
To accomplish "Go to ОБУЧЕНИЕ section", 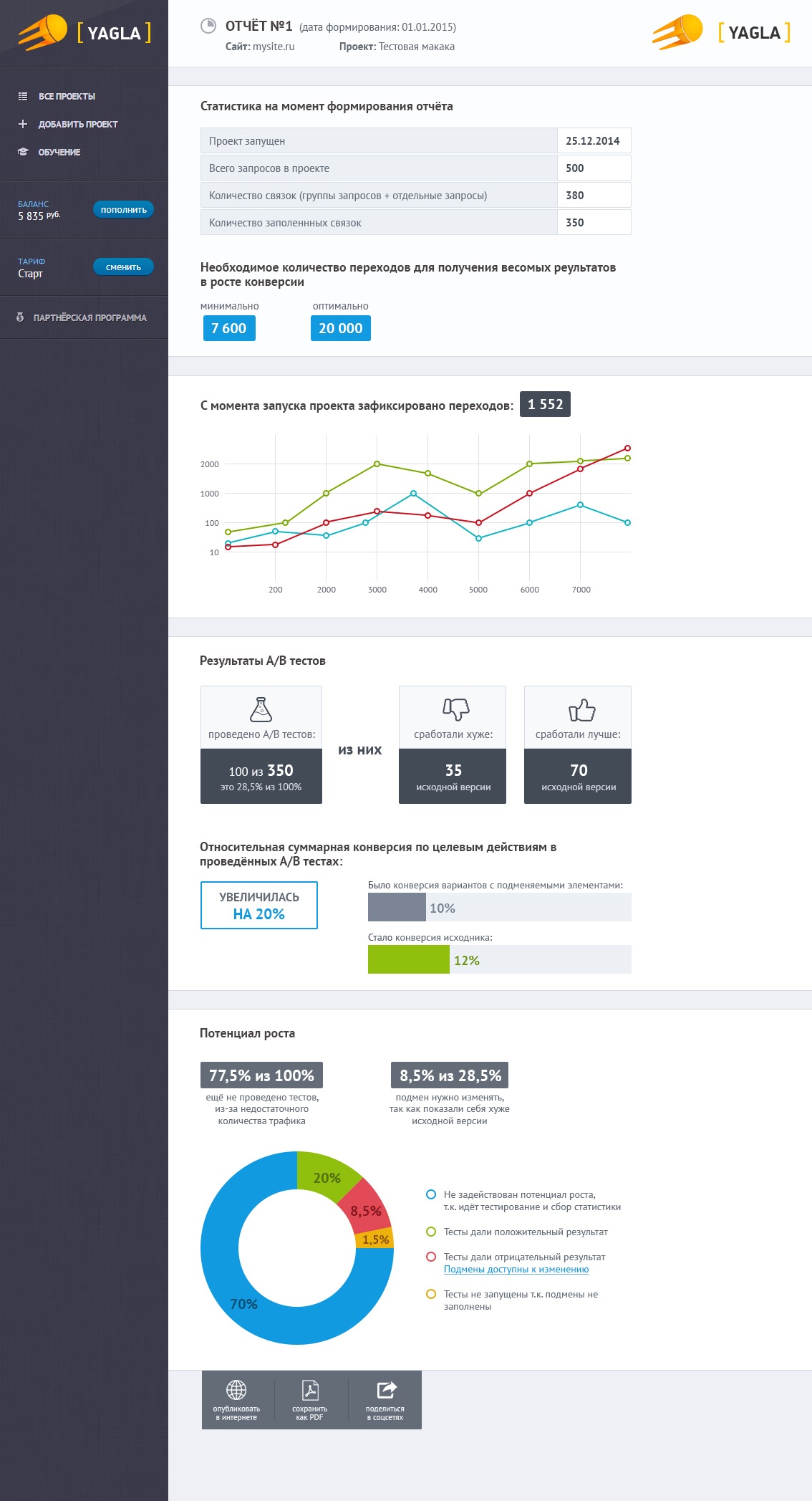I will pos(59,152).
